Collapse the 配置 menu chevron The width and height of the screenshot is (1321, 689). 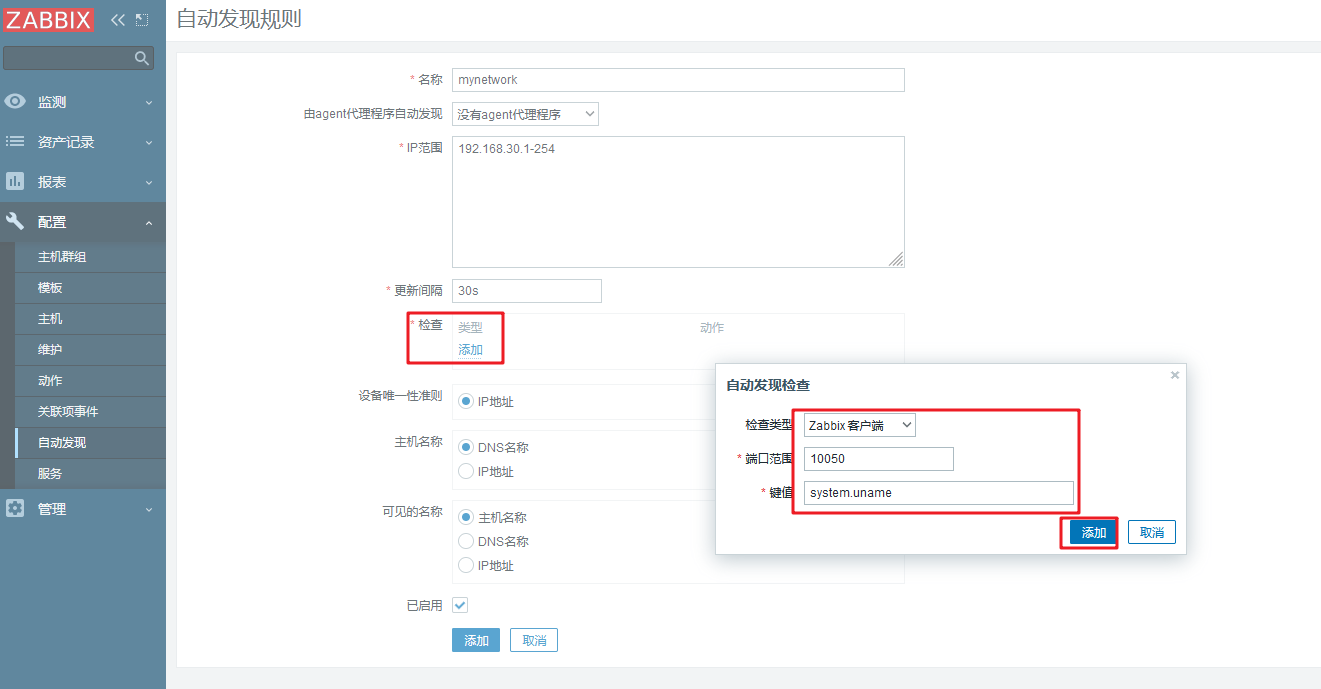149,223
